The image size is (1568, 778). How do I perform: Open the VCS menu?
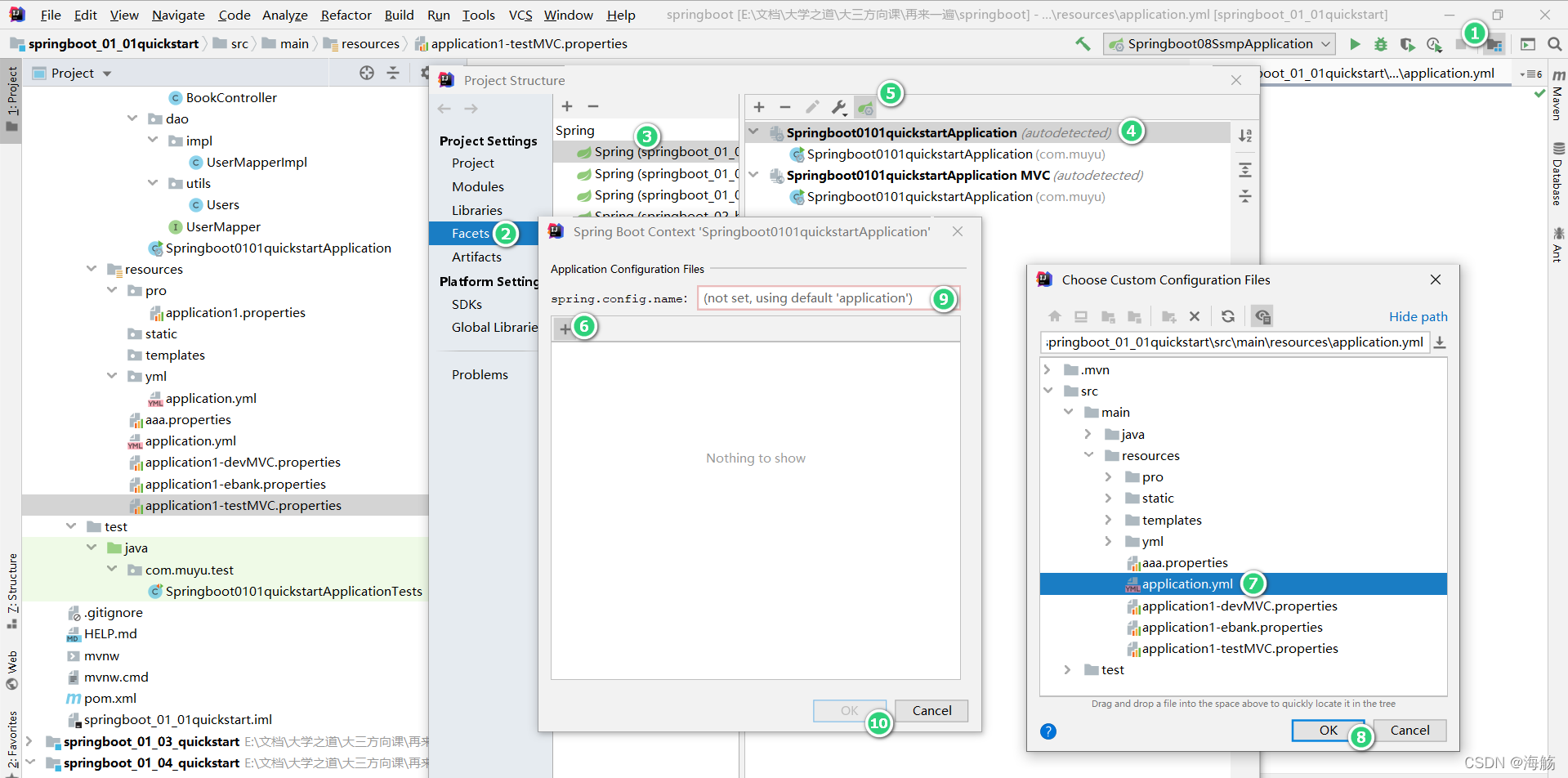tap(520, 15)
